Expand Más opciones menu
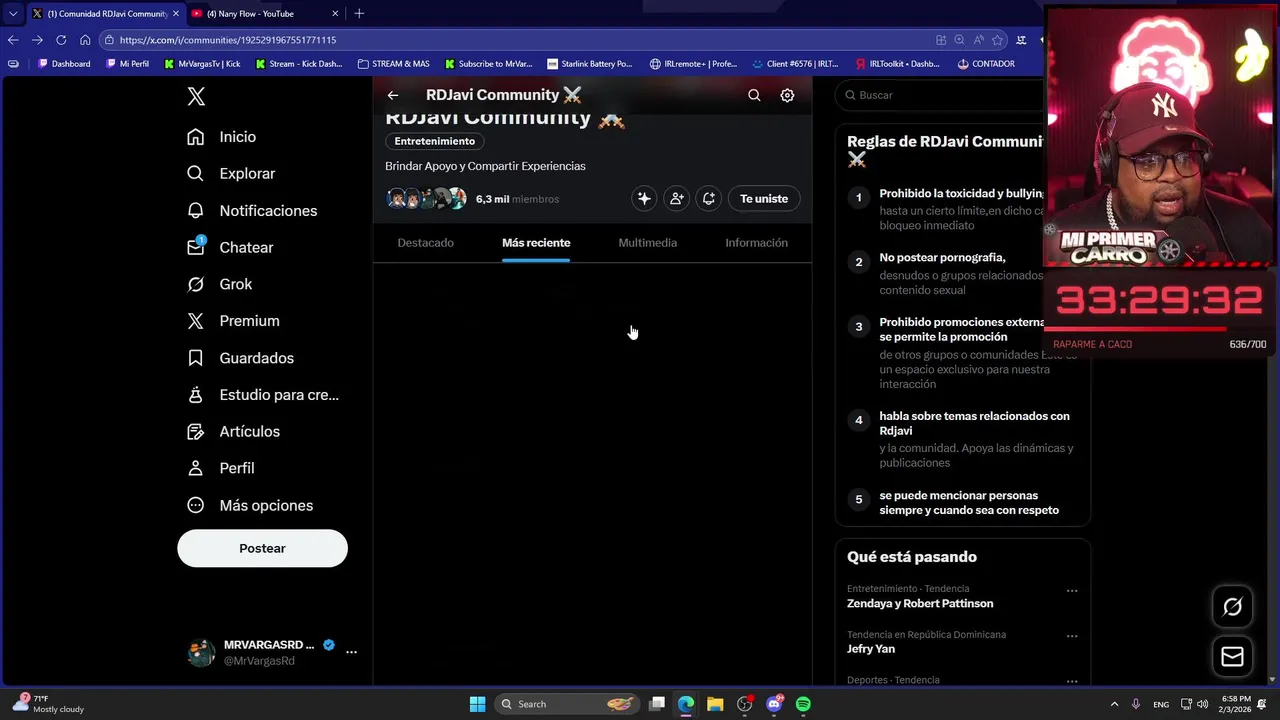This screenshot has height=720, width=1280. tap(250, 505)
